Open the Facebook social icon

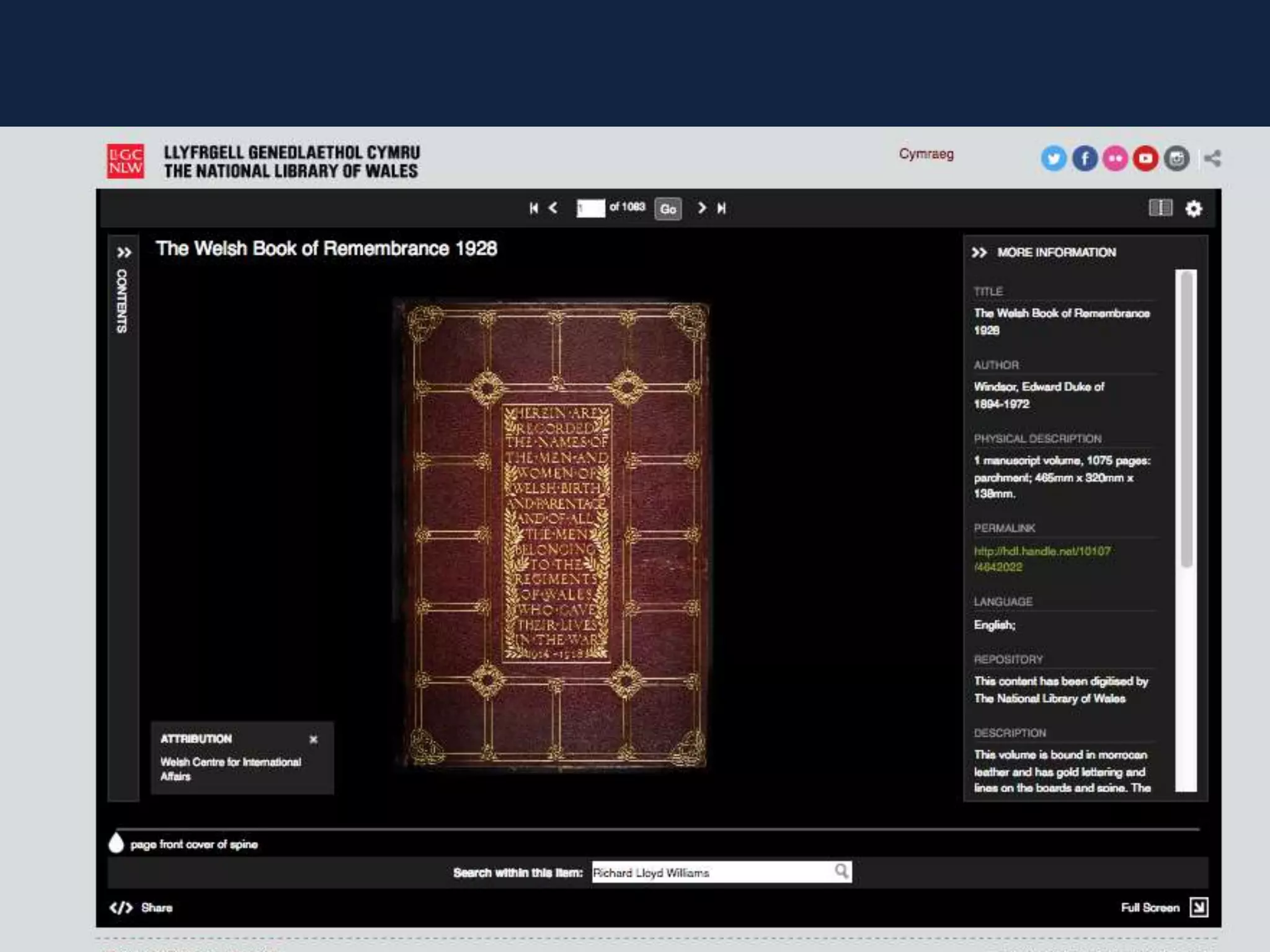(1085, 159)
